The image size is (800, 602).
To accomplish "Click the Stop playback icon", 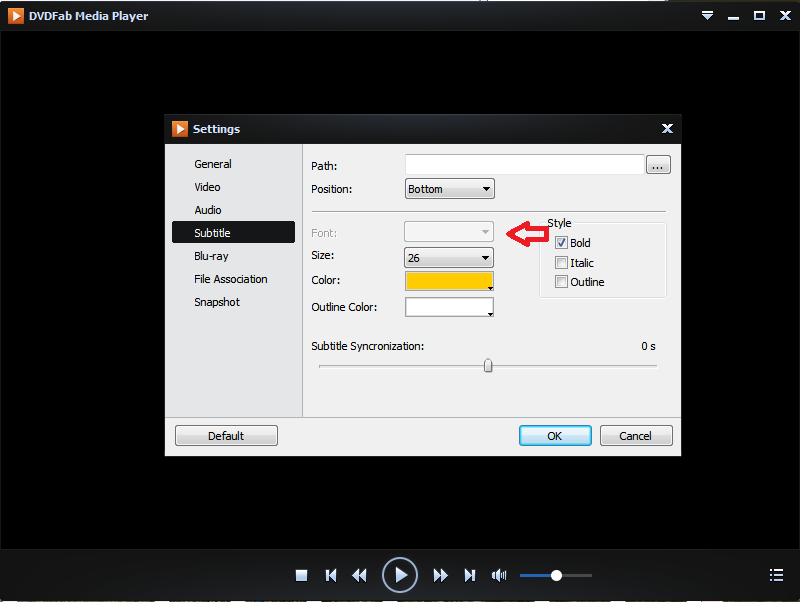I will 301,575.
